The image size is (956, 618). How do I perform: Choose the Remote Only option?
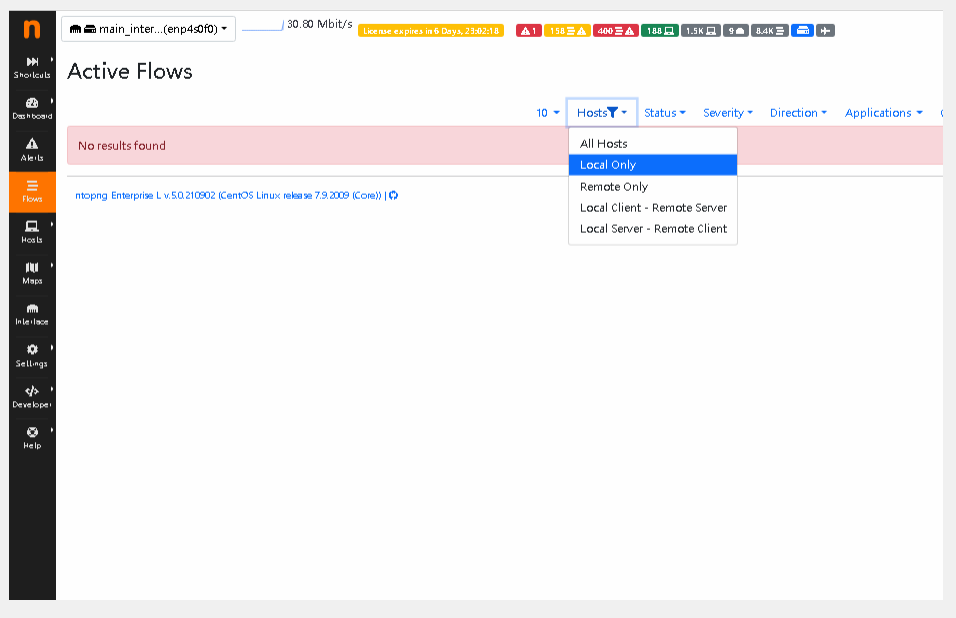tap(653, 186)
